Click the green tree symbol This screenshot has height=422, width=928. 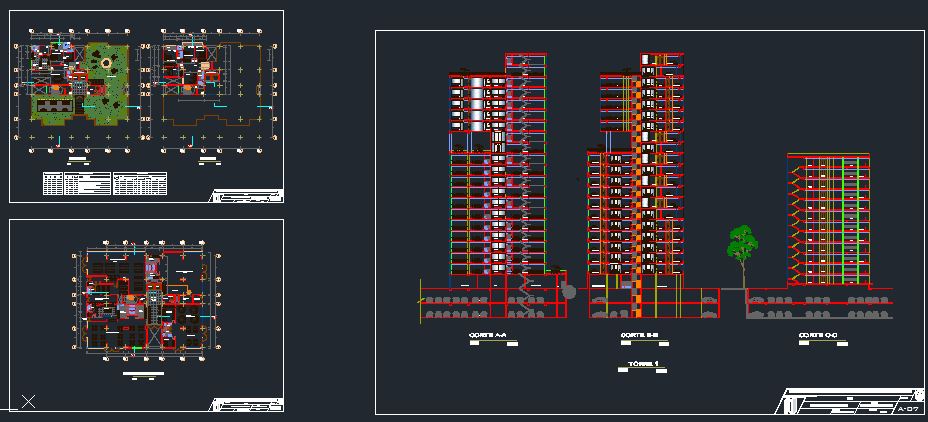(741, 243)
